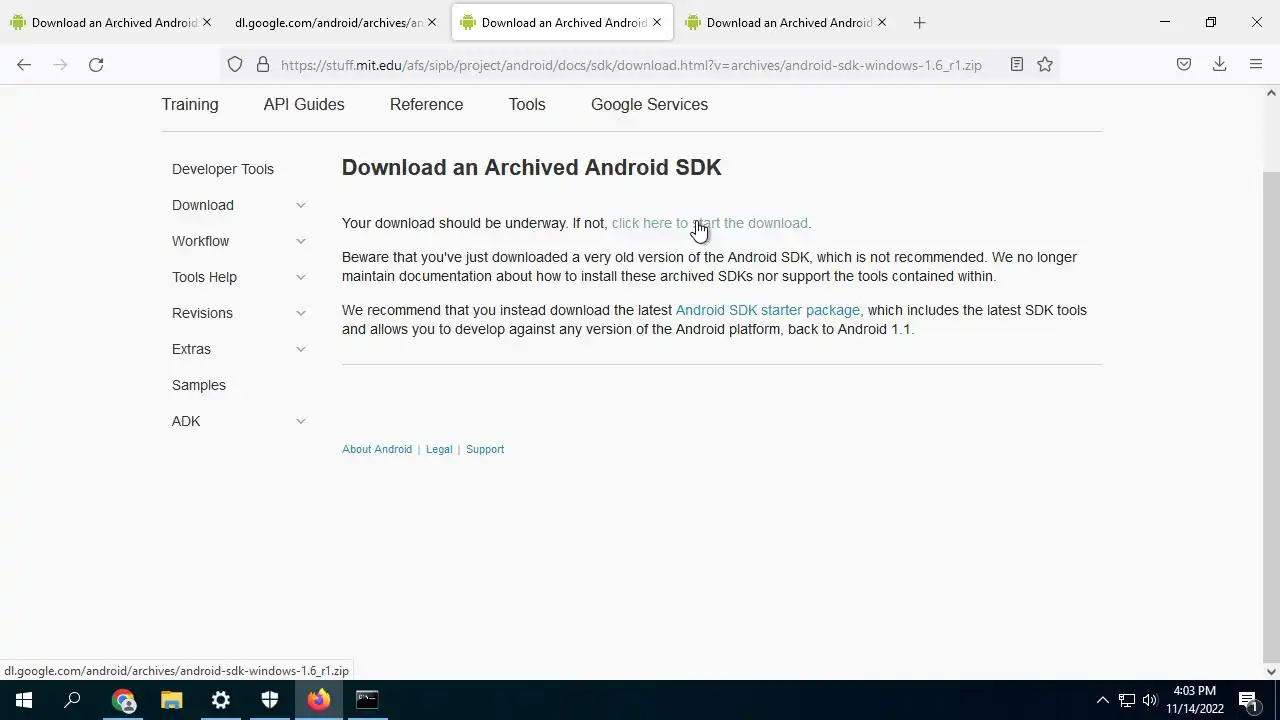Expand the Revisions section chevron
The height and width of the screenshot is (720, 1280).
[300, 313]
